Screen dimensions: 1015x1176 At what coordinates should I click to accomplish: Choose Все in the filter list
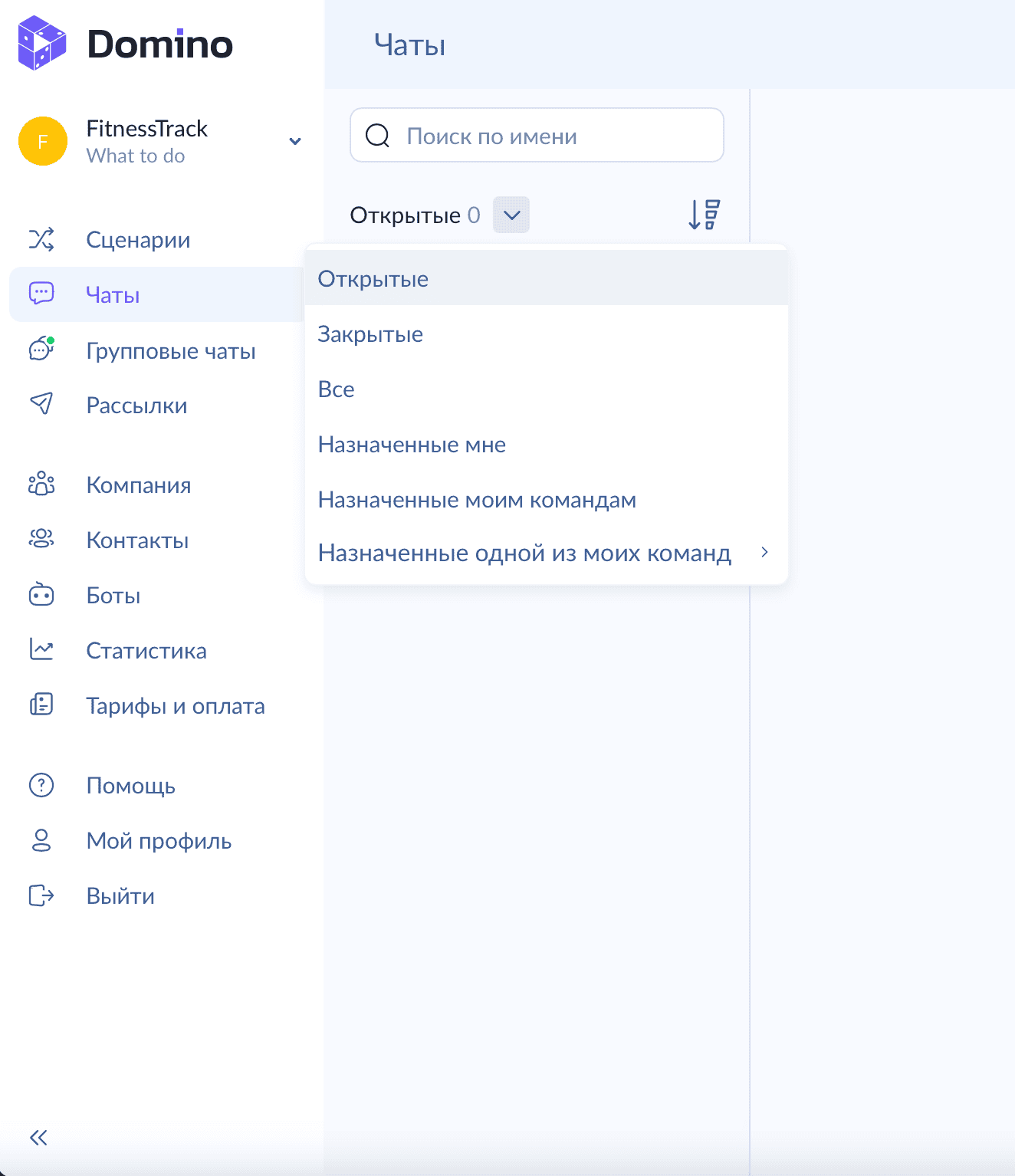(x=547, y=389)
